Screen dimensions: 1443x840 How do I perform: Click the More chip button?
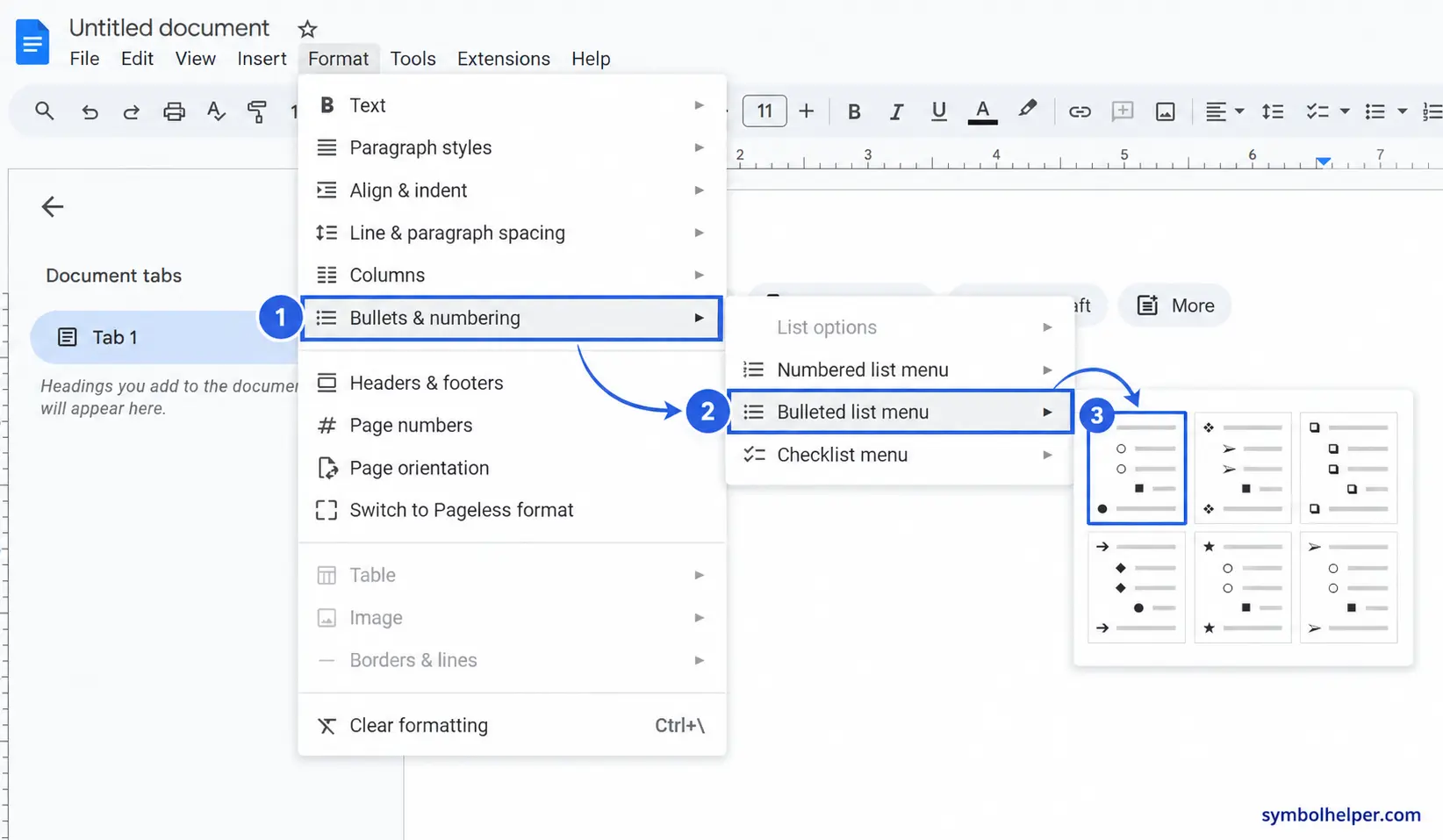[x=1174, y=305]
